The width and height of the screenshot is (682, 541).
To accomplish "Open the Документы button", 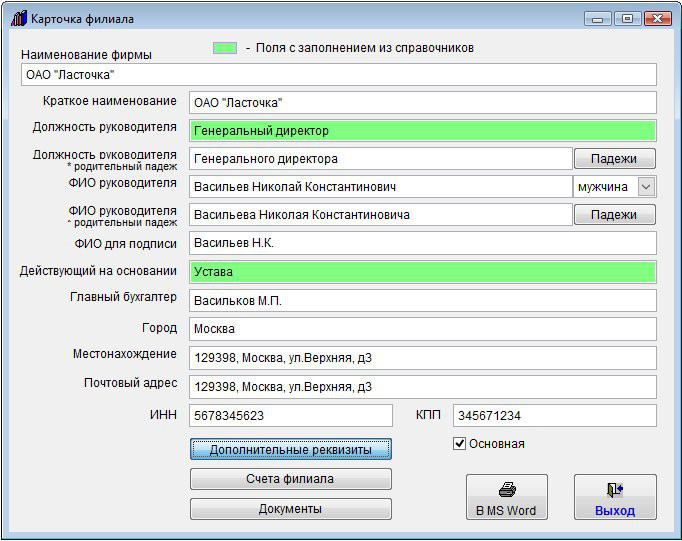I will (x=291, y=509).
